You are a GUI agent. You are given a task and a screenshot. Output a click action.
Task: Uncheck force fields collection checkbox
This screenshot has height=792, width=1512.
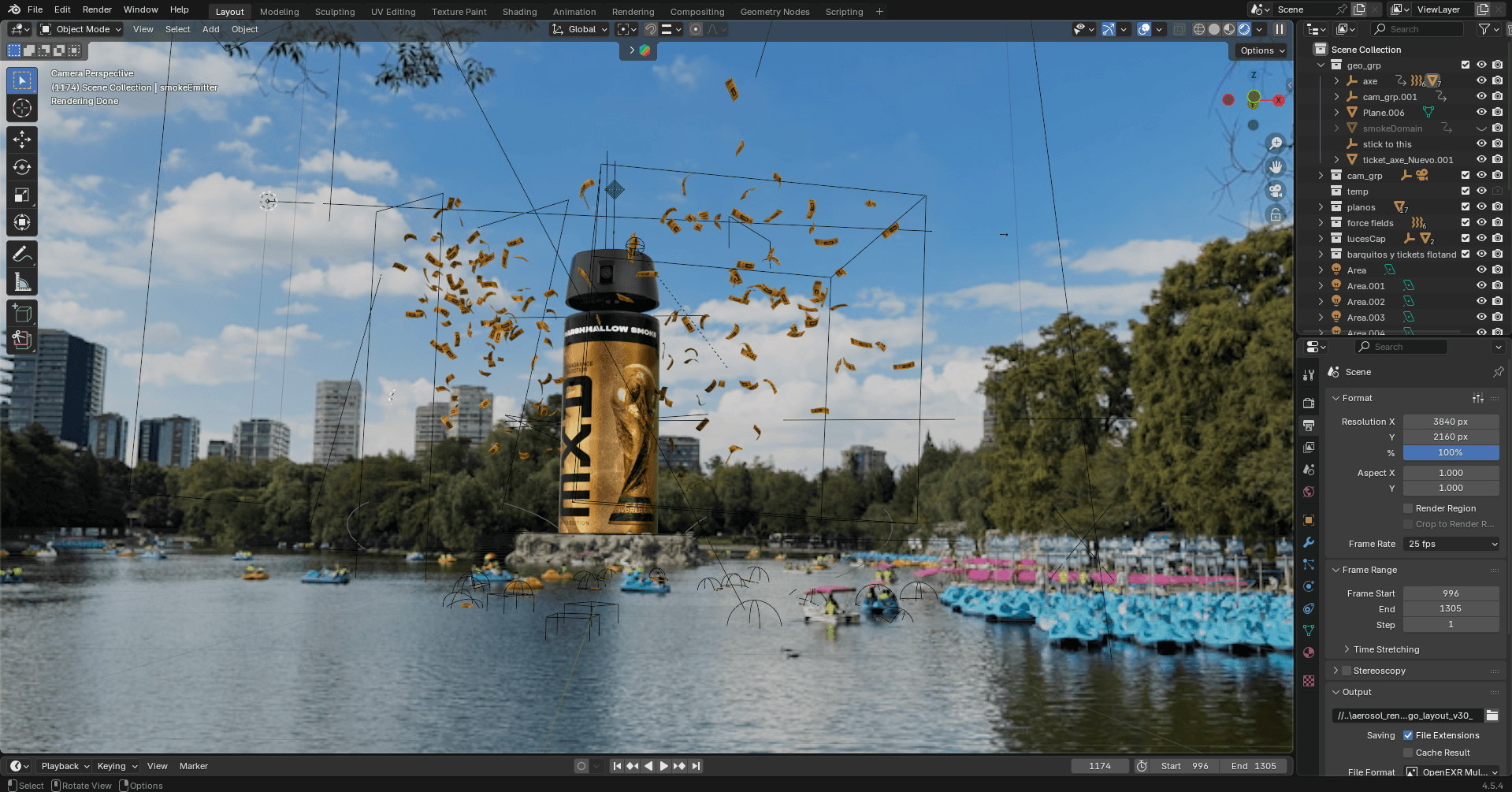click(x=1466, y=222)
